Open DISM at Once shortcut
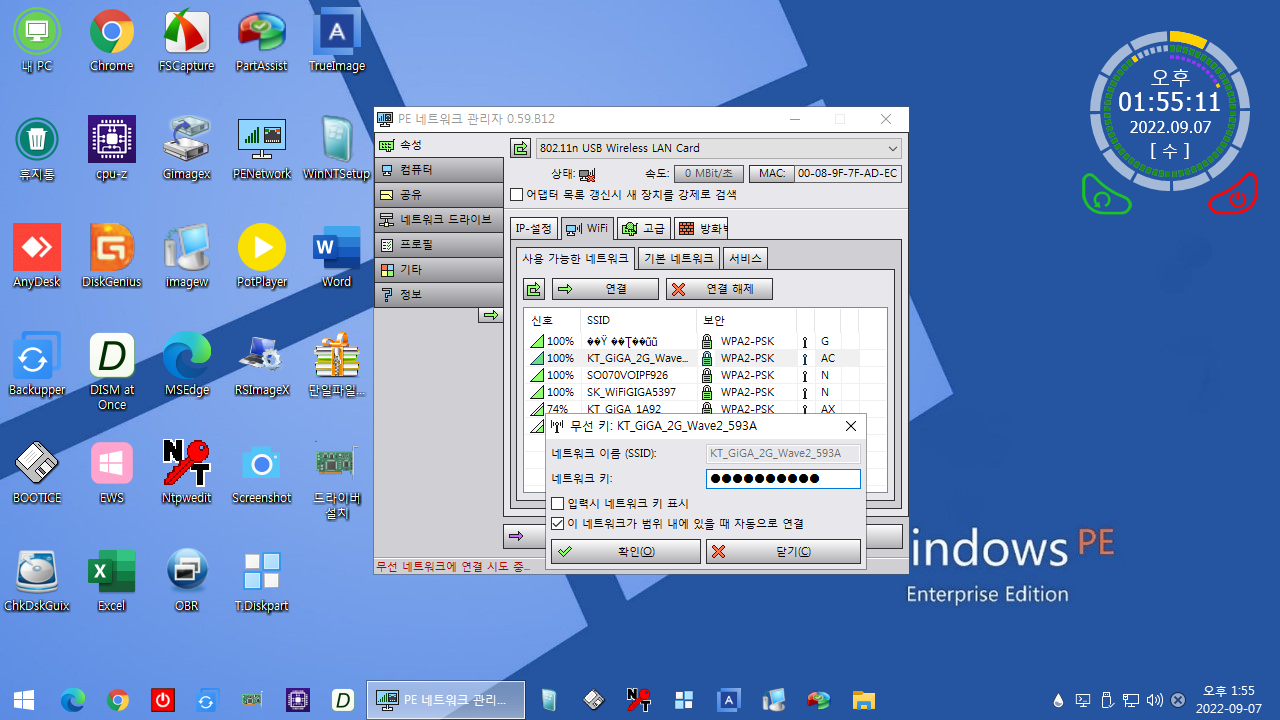Screen dimensions: 1280x720 (x=112, y=372)
